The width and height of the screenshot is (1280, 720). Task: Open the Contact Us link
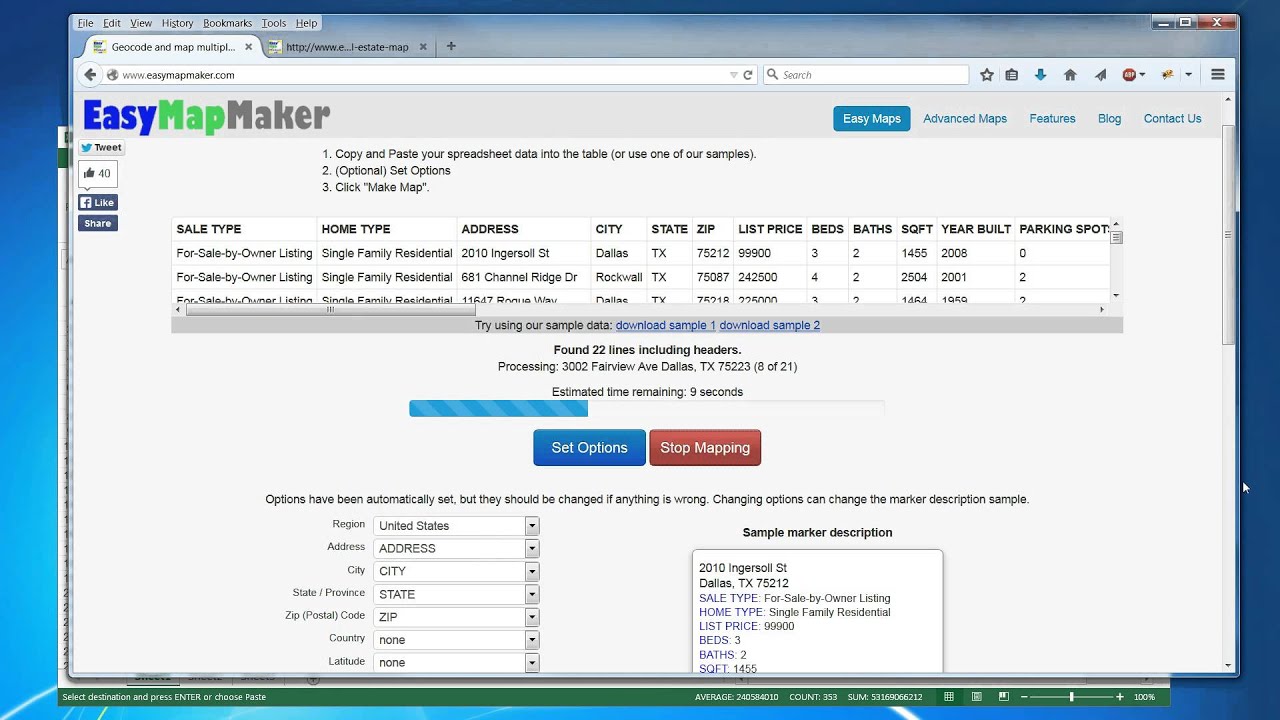[x=1172, y=118]
